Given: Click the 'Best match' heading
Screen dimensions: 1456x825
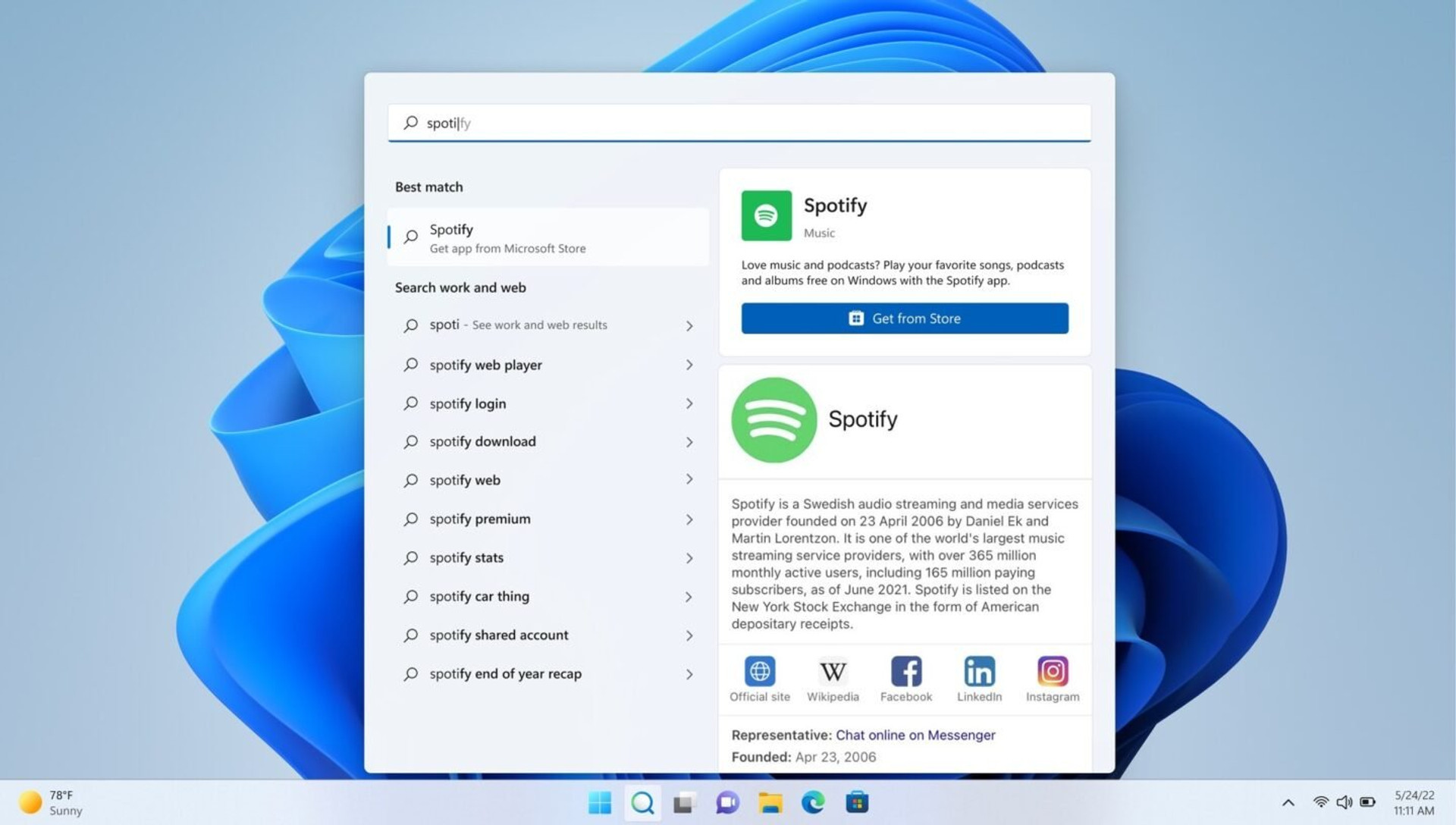Looking at the screenshot, I should (428, 187).
